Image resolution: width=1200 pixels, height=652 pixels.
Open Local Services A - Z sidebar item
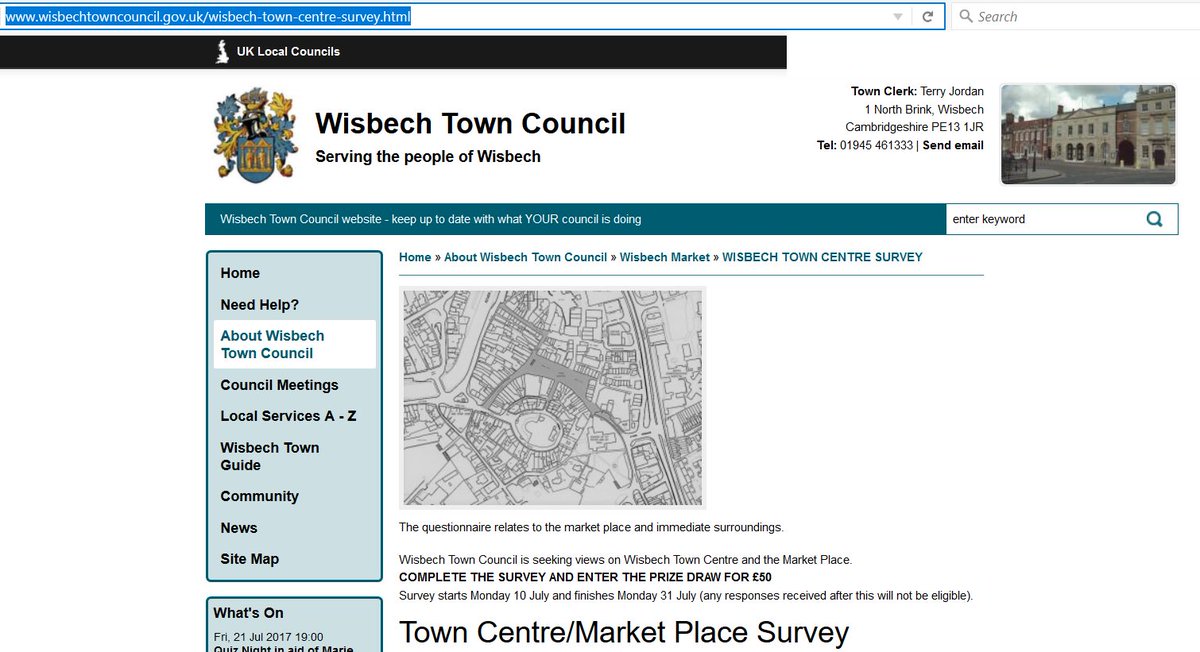288,416
